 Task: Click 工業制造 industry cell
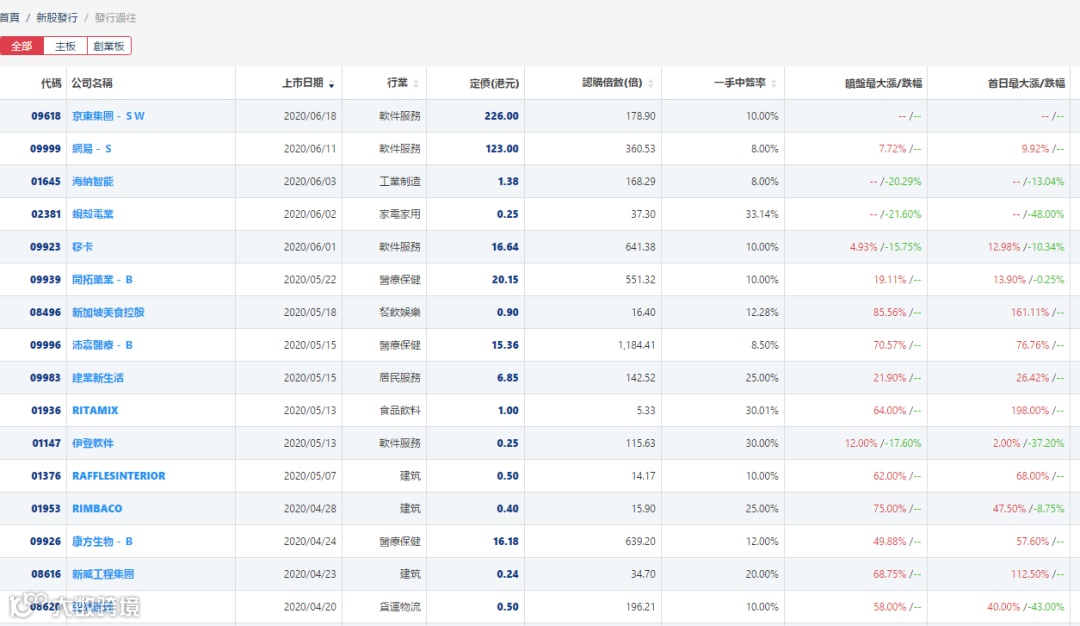[x=399, y=181]
